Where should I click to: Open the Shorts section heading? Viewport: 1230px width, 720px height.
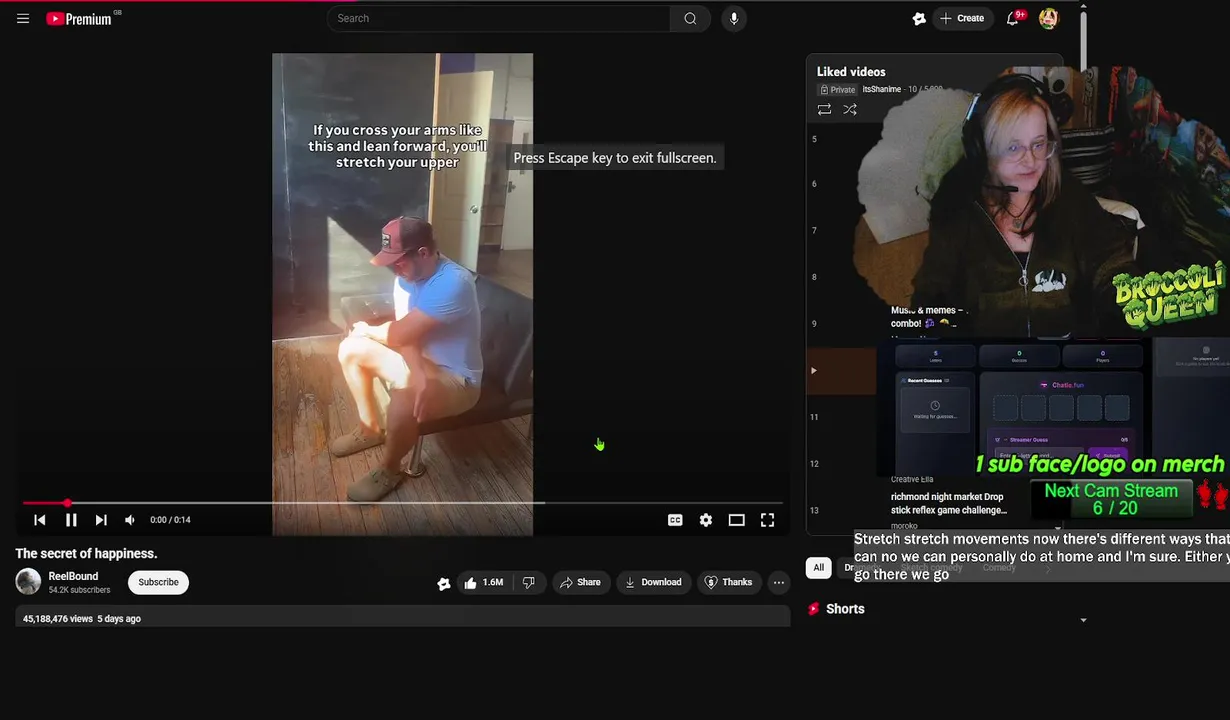845,609
